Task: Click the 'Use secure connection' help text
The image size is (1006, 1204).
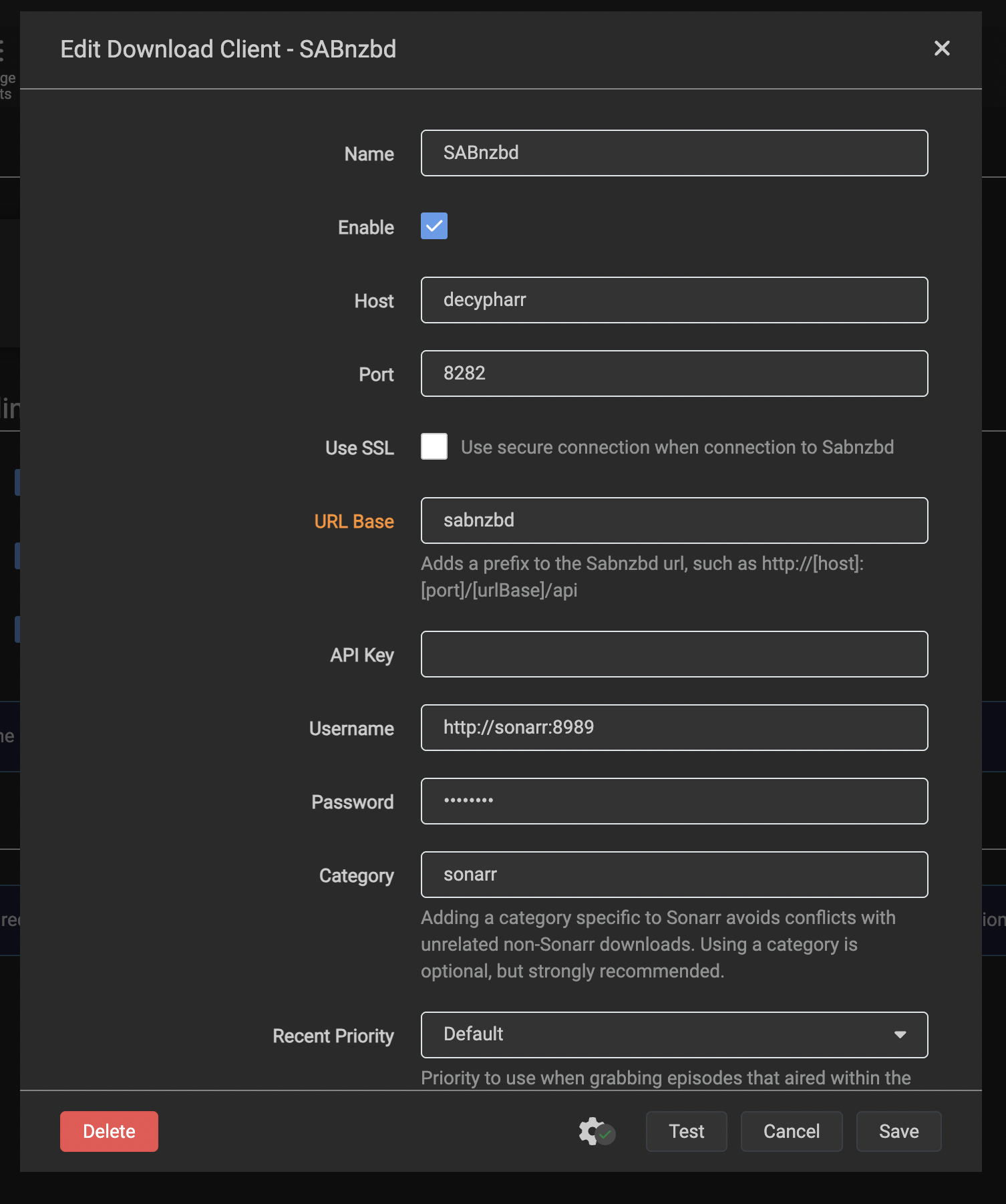Action: click(x=677, y=447)
